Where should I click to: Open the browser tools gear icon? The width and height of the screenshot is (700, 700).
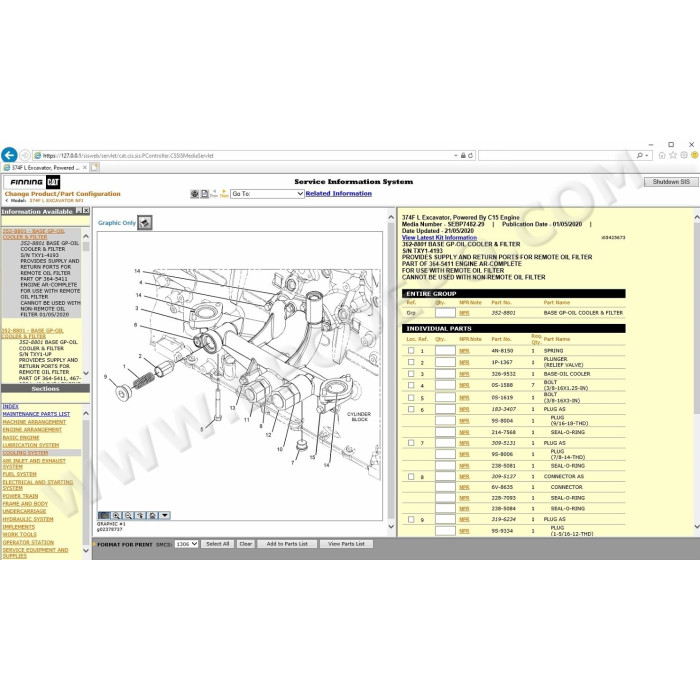pos(683,155)
